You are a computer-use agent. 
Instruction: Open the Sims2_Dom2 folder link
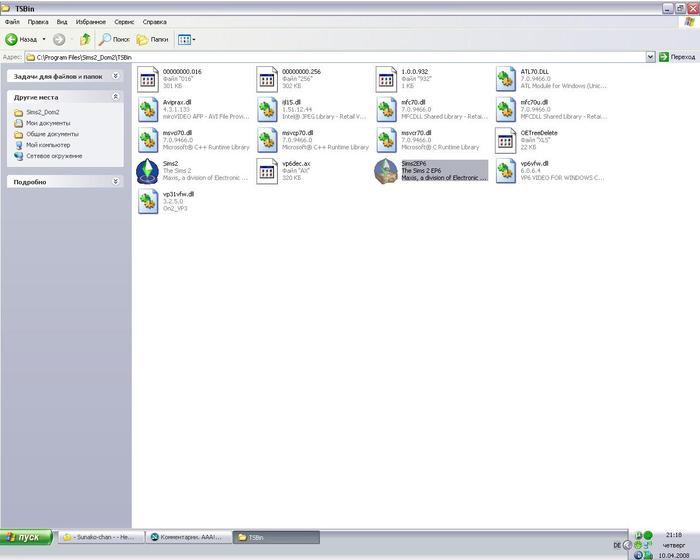[42, 112]
